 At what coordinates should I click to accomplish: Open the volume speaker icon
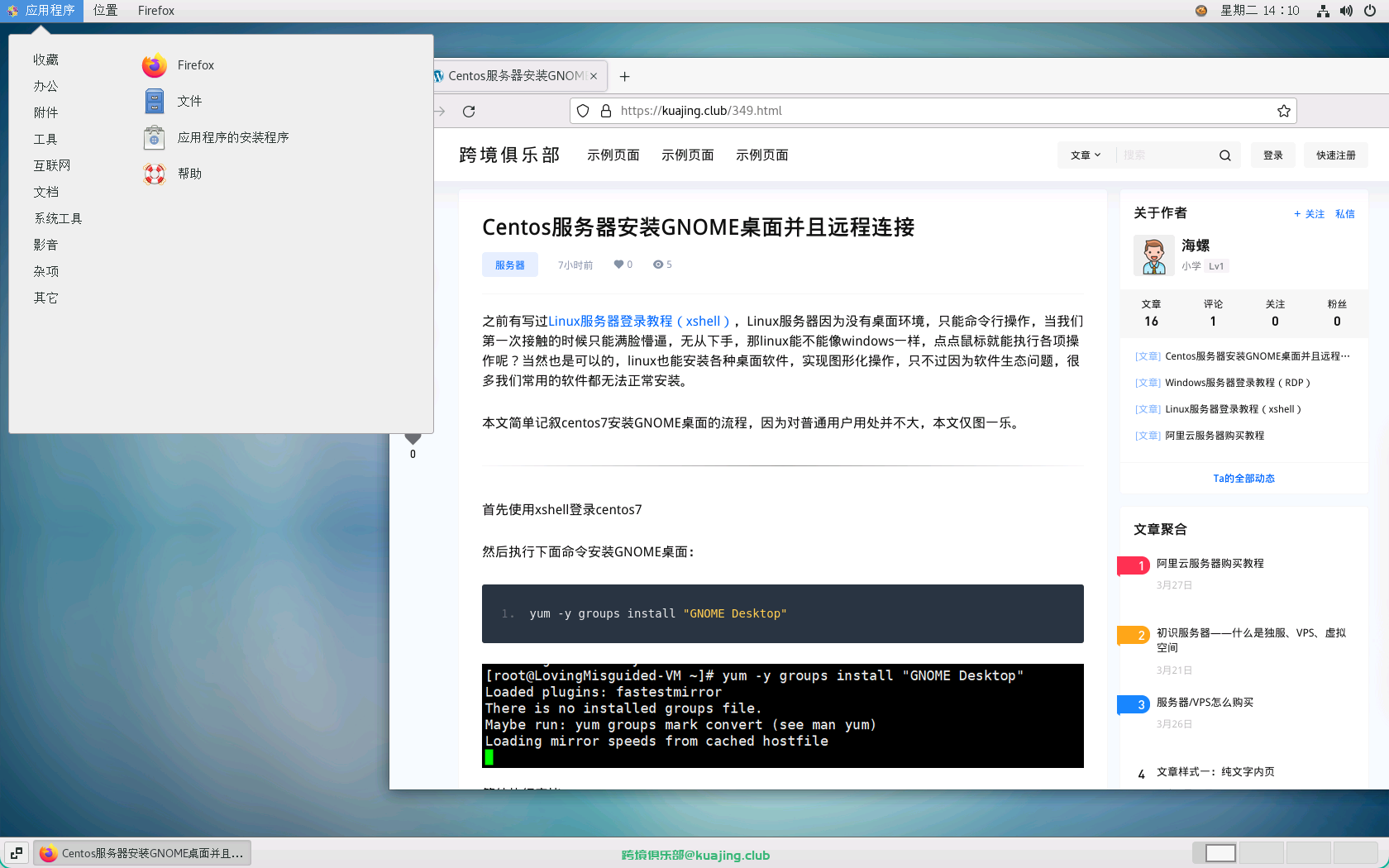click(x=1346, y=11)
